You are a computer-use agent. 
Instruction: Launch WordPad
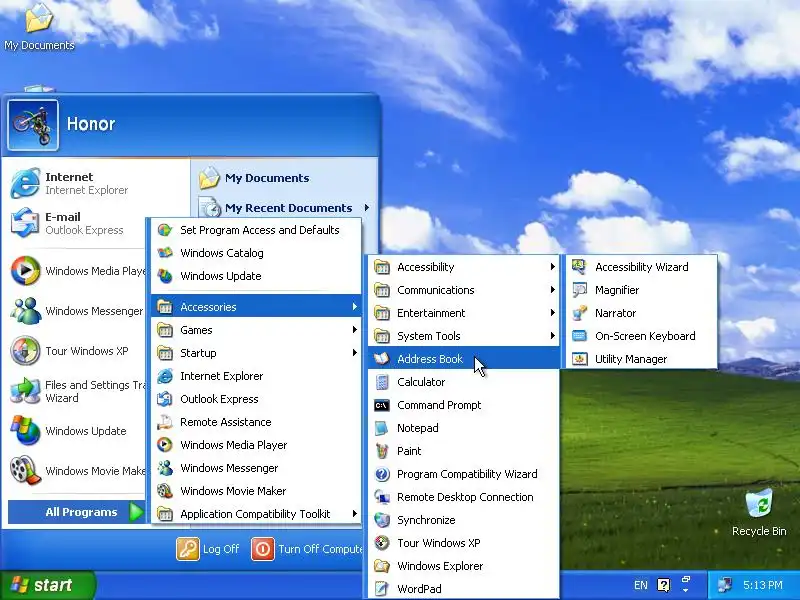point(463,589)
